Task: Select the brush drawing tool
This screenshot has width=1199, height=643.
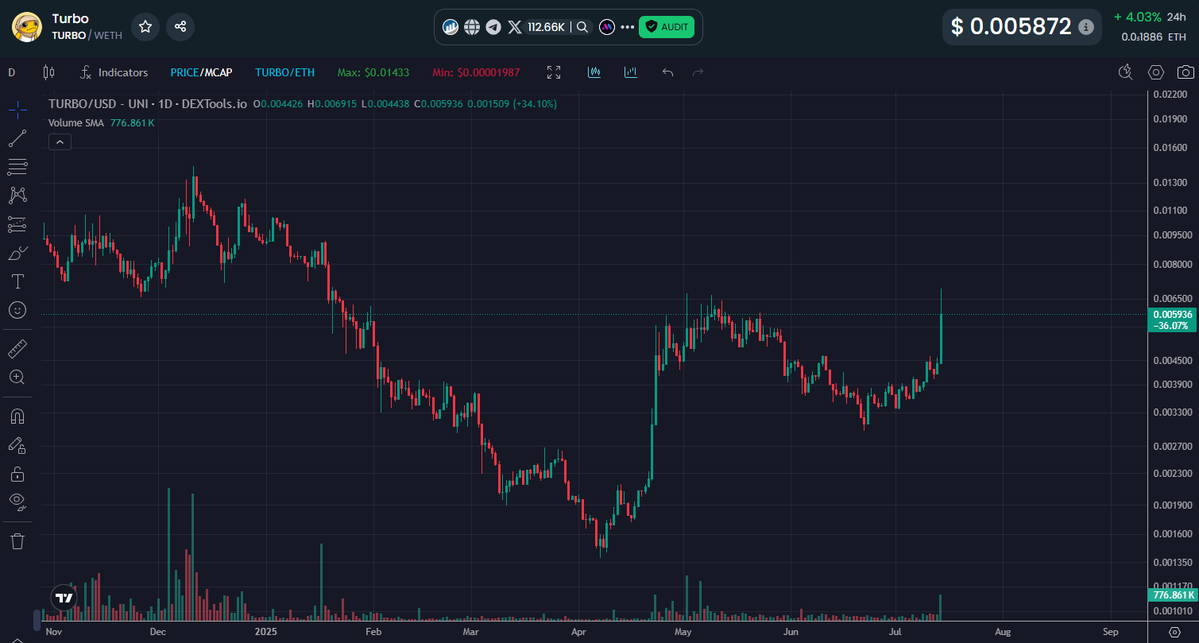Action: (x=18, y=253)
